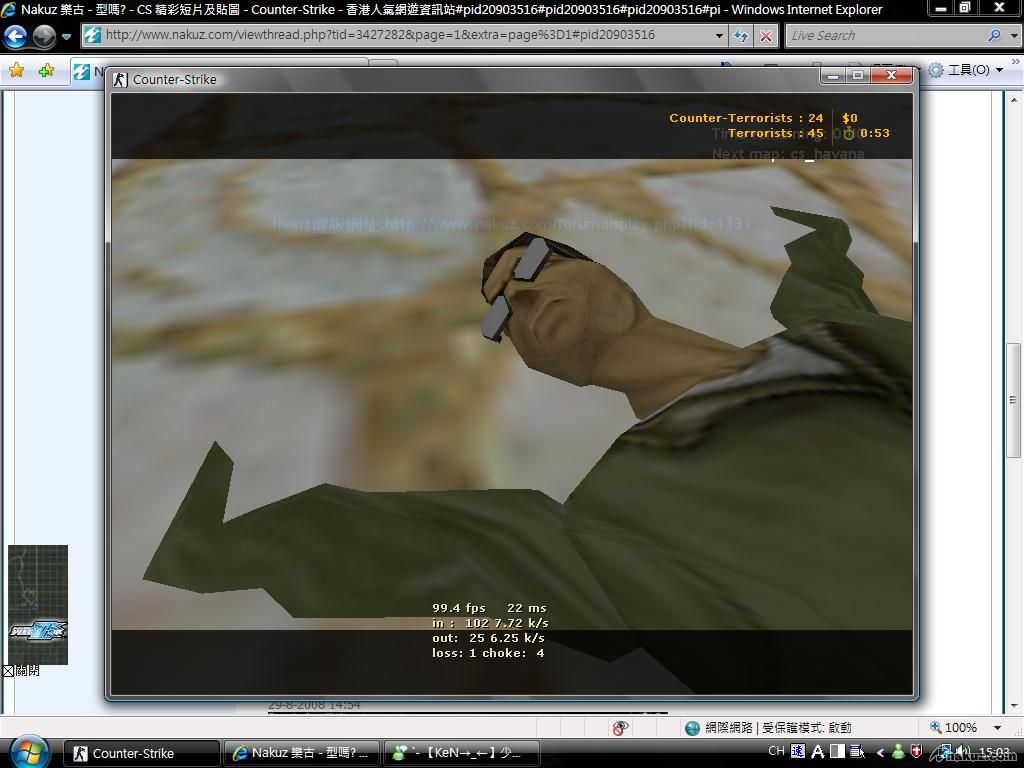
Task: Open the 工具(O) Tools menu
Action: pos(976,70)
